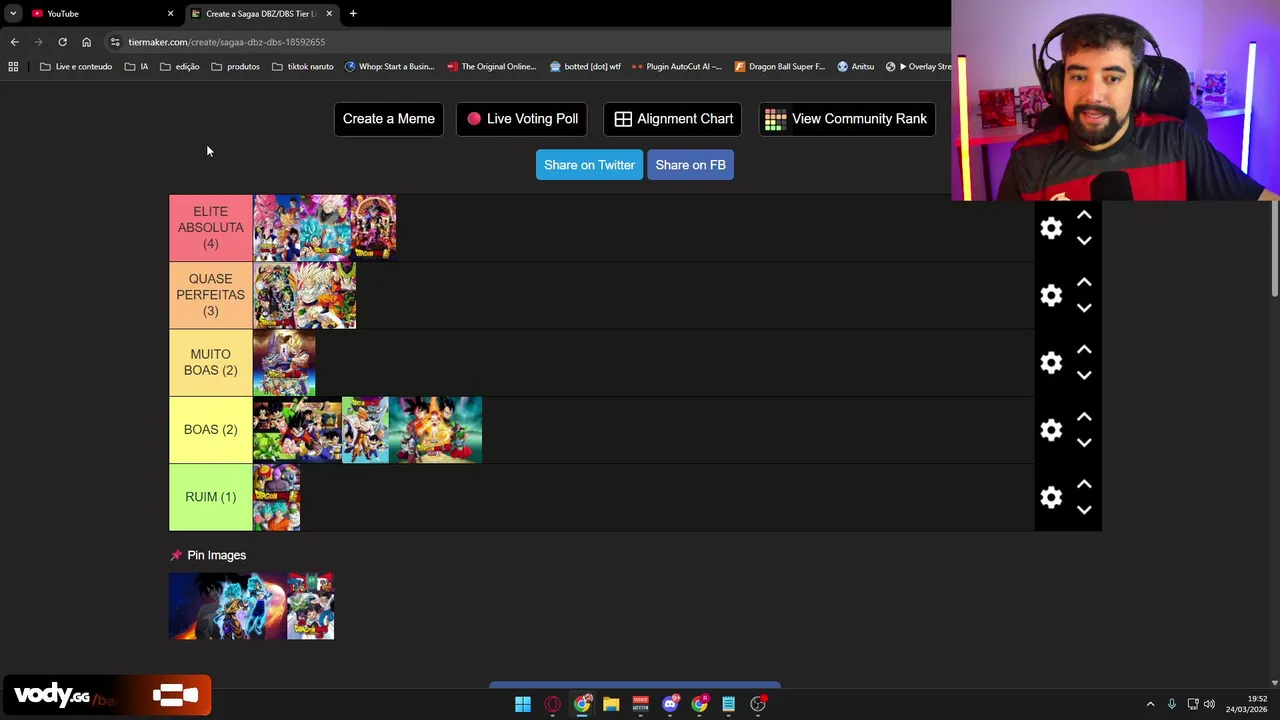1280x720 pixels.
Task: Move RUIM tier down with chevron
Action: (x=1084, y=509)
